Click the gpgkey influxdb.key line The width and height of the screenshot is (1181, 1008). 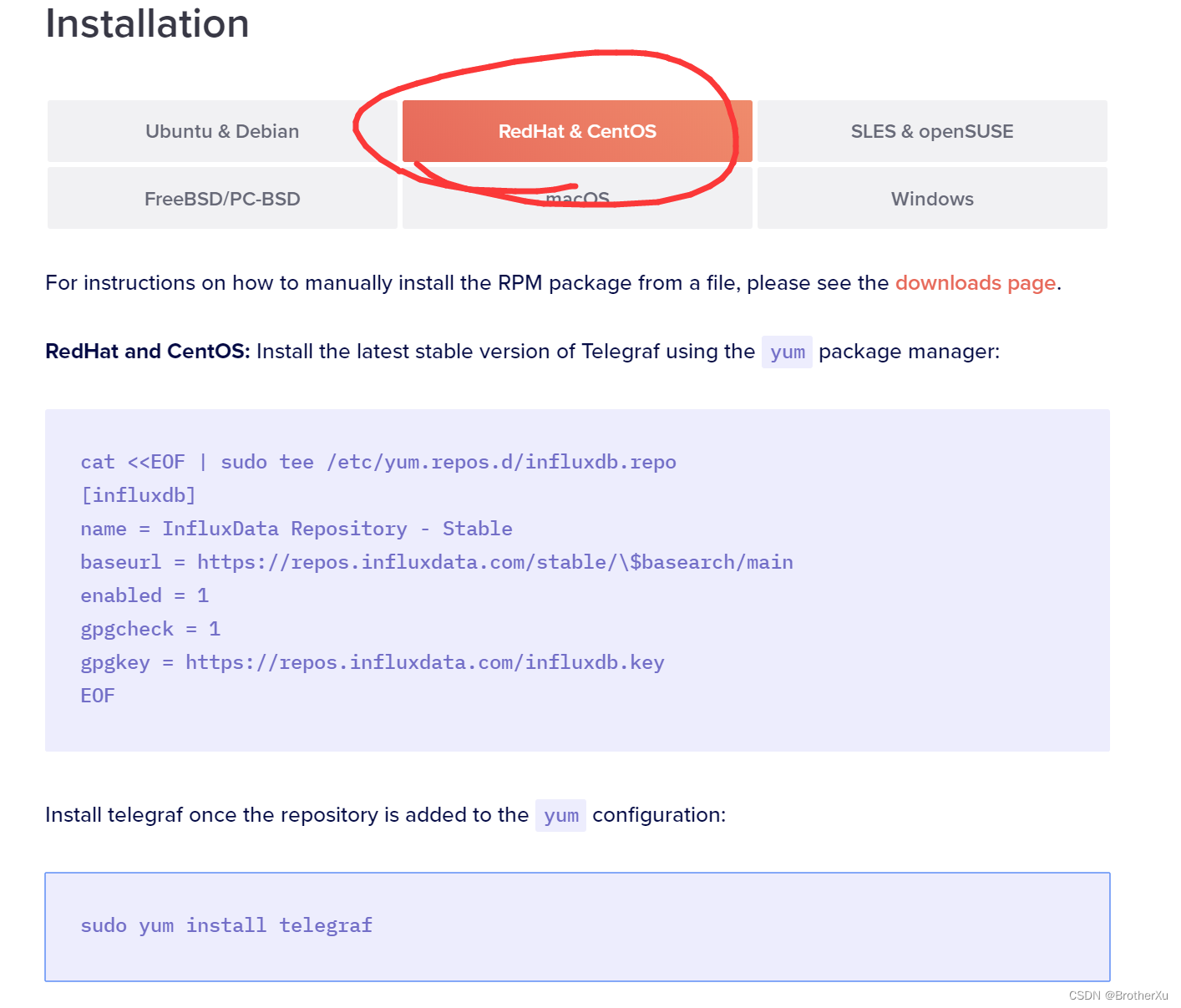373,662
